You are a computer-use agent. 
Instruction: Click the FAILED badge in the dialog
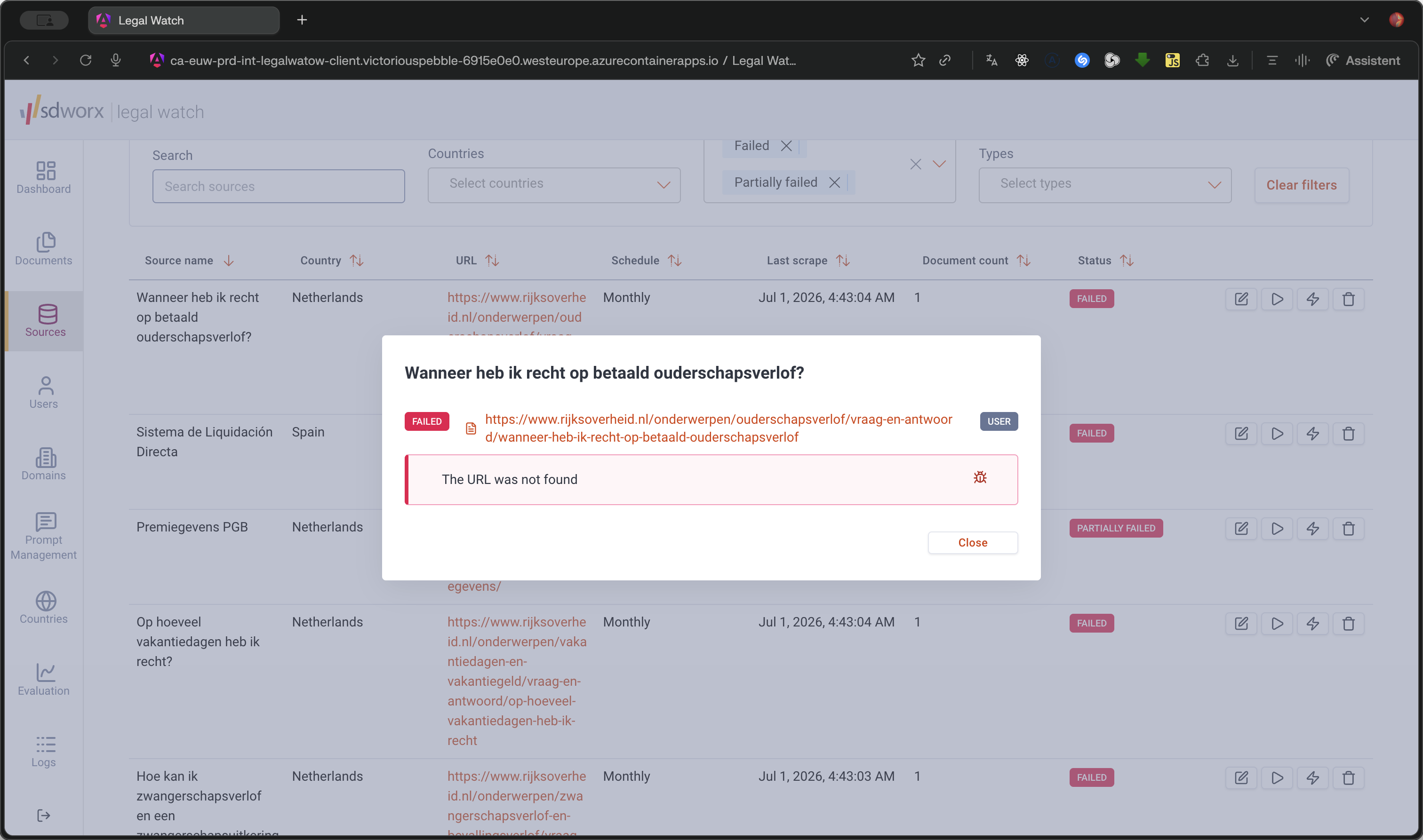tap(426, 421)
